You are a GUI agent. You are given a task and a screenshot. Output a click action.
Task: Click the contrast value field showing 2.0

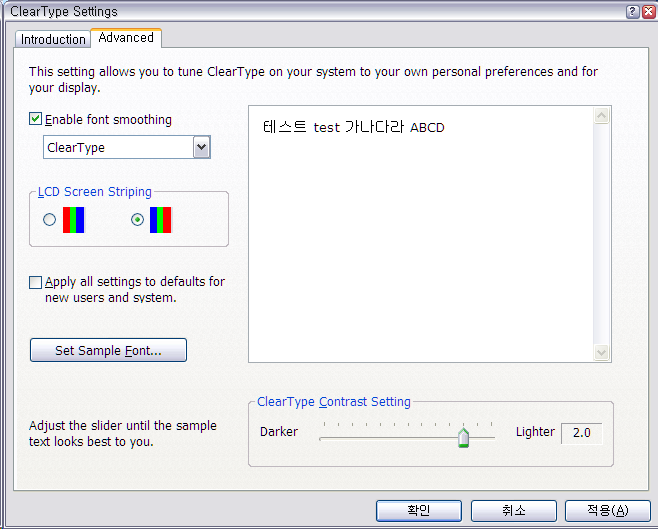(582, 433)
